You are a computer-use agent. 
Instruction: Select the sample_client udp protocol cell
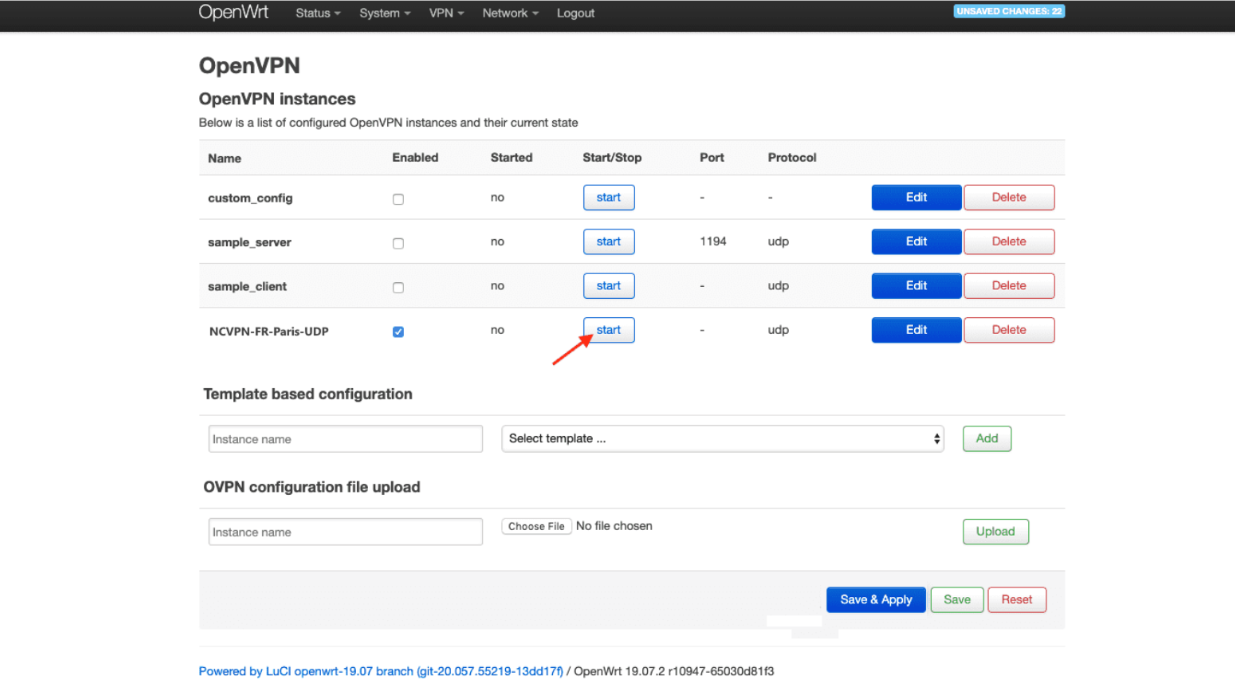click(x=778, y=286)
